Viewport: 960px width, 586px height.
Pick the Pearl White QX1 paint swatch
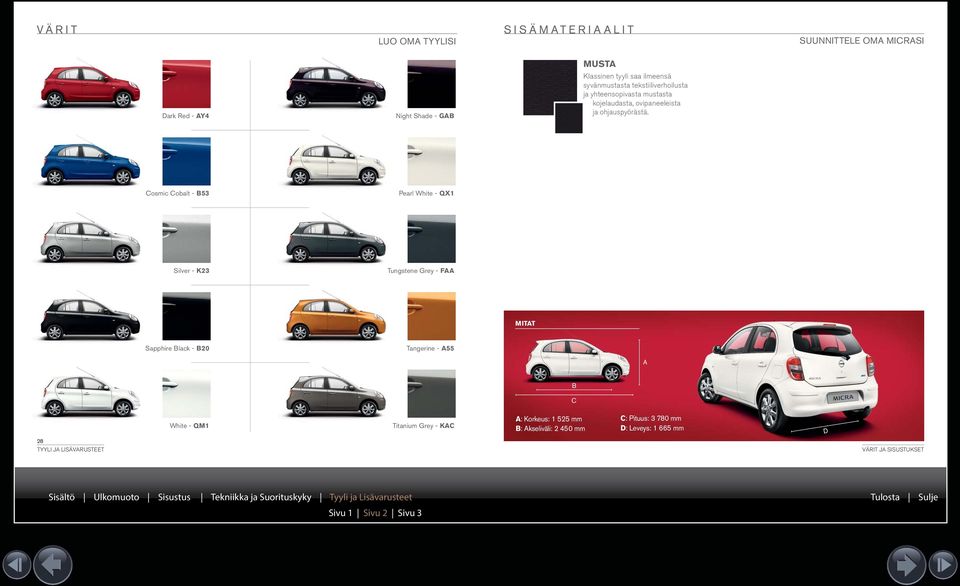432,162
